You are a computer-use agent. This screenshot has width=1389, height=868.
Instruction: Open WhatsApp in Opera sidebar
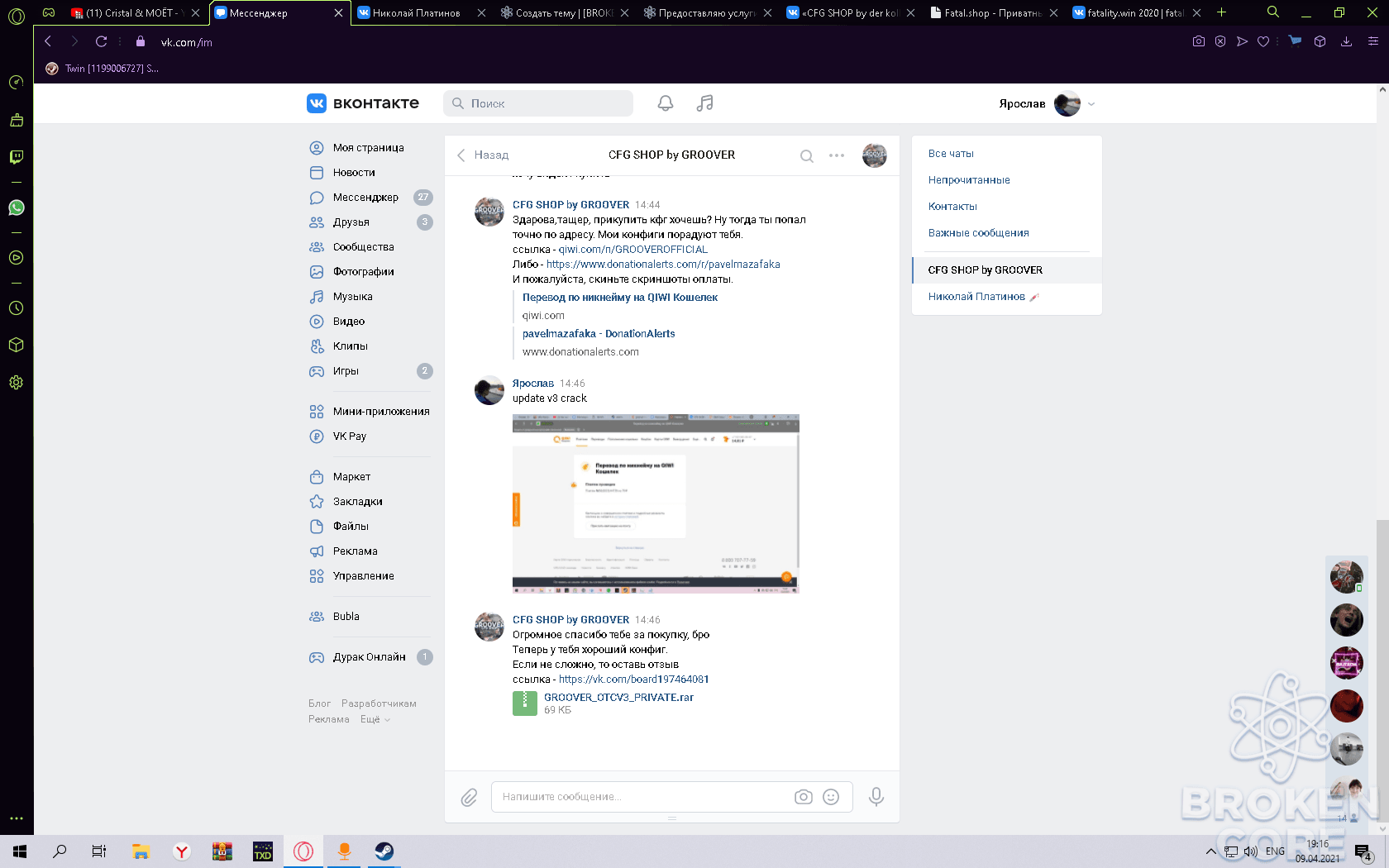click(16, 207)
